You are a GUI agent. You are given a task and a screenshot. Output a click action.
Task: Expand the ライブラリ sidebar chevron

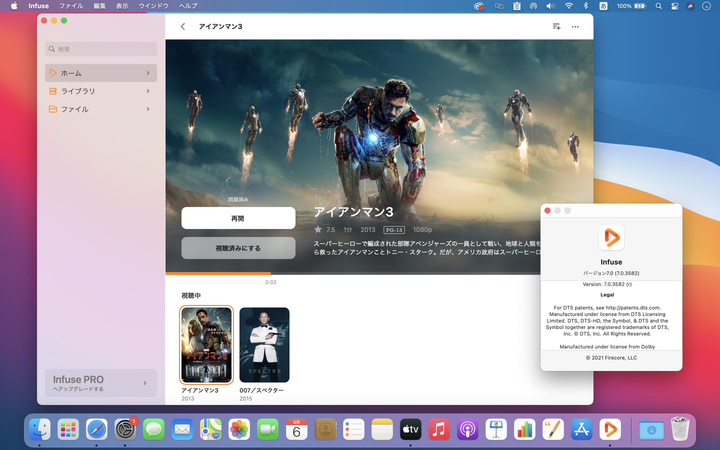(x=148, y=91)
